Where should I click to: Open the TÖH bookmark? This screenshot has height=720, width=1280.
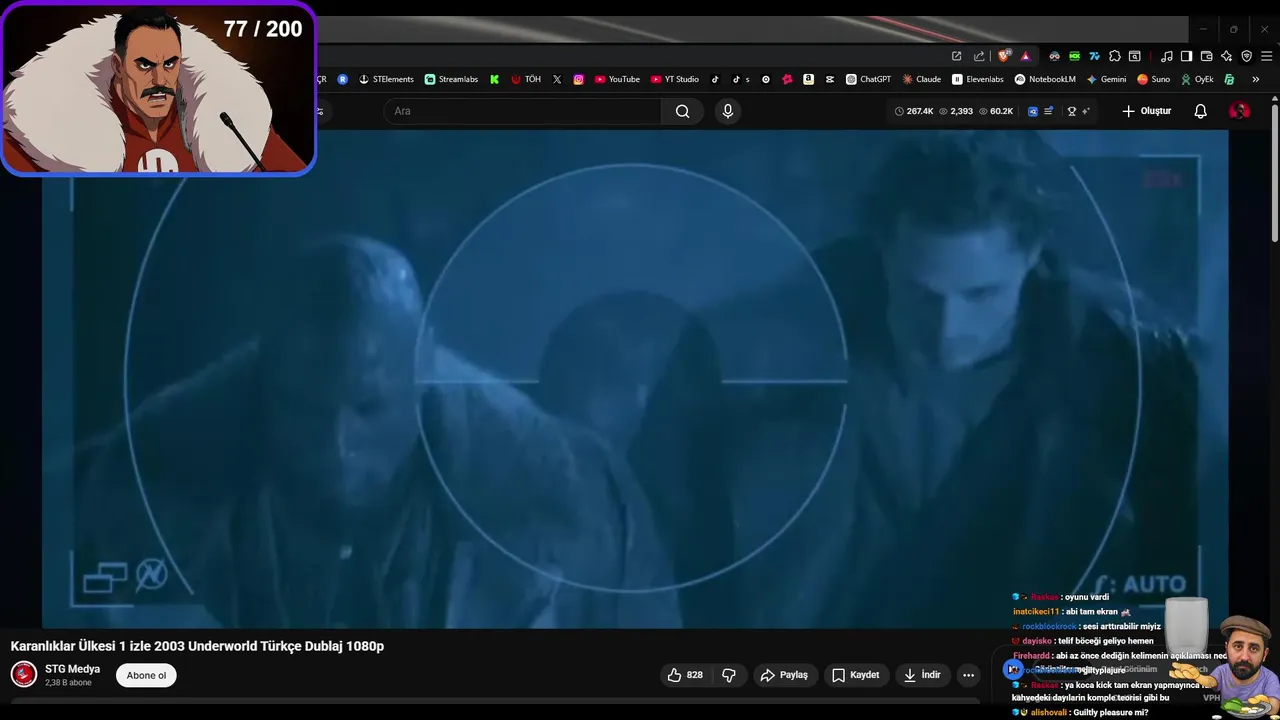[526, 79]
